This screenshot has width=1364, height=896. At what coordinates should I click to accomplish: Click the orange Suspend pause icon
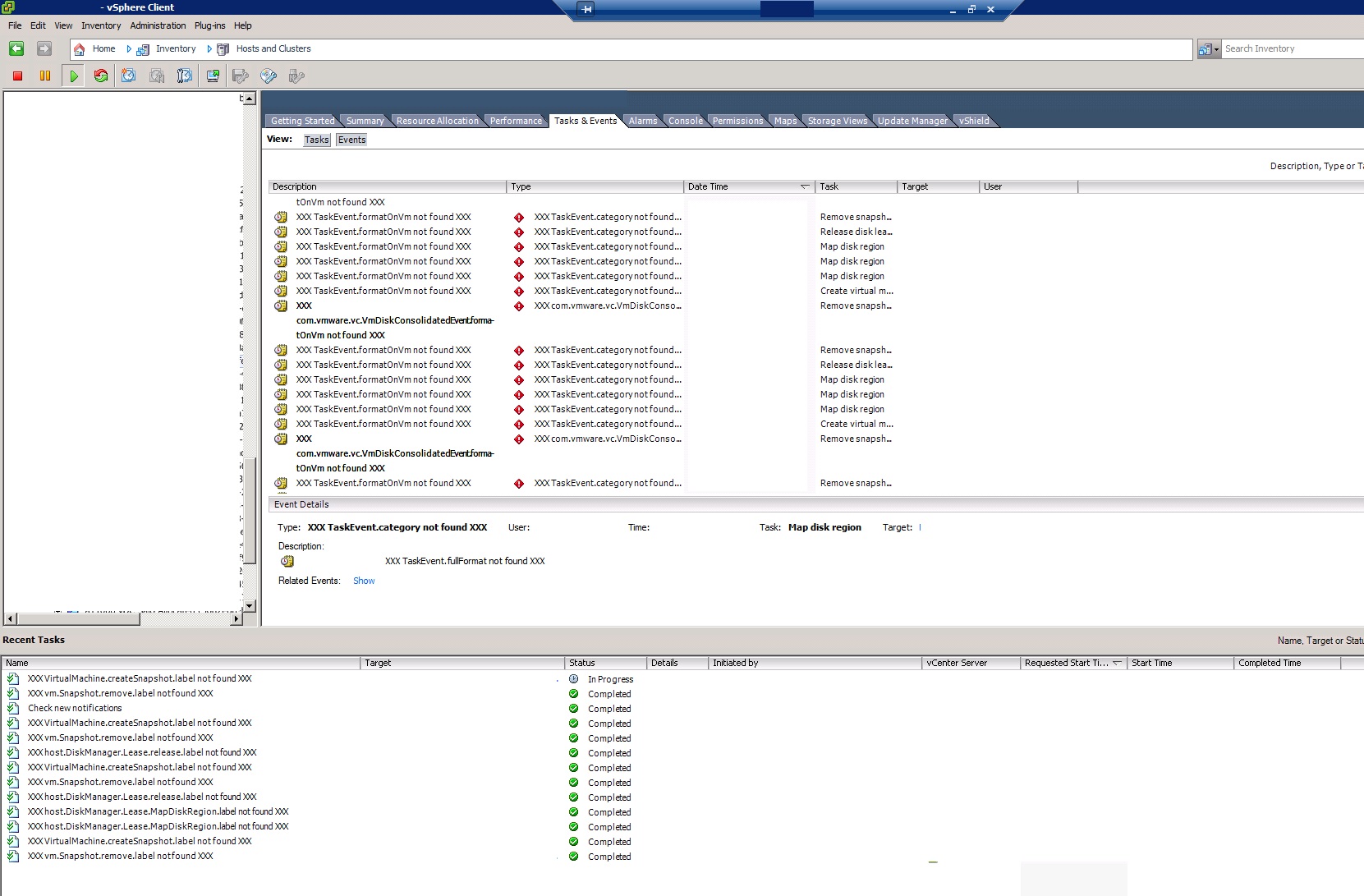pyautogui.click(x=45, y=76)
